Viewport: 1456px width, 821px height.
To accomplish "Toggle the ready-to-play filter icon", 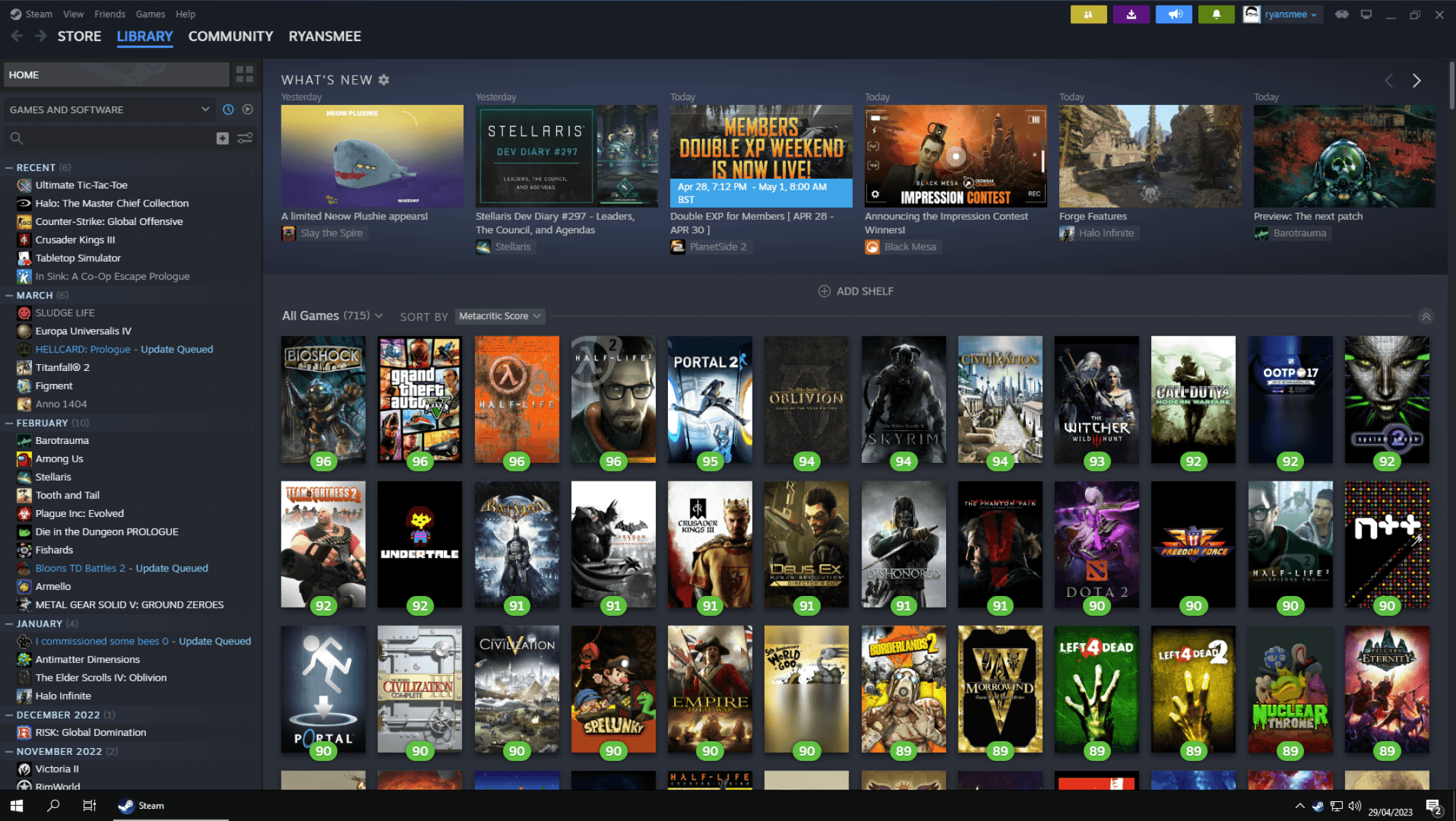I will 247,109.
